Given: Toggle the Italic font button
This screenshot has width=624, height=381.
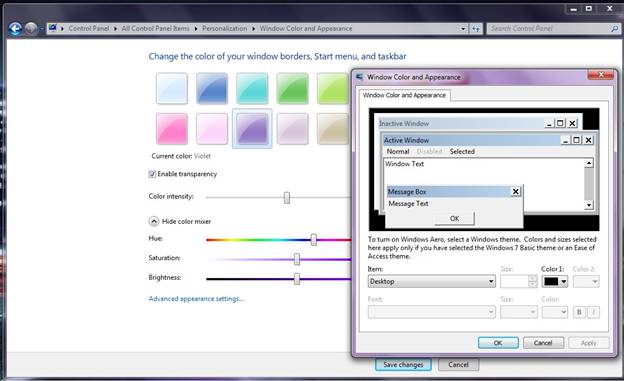Looking at the screenshot, I should coord(593,312).
